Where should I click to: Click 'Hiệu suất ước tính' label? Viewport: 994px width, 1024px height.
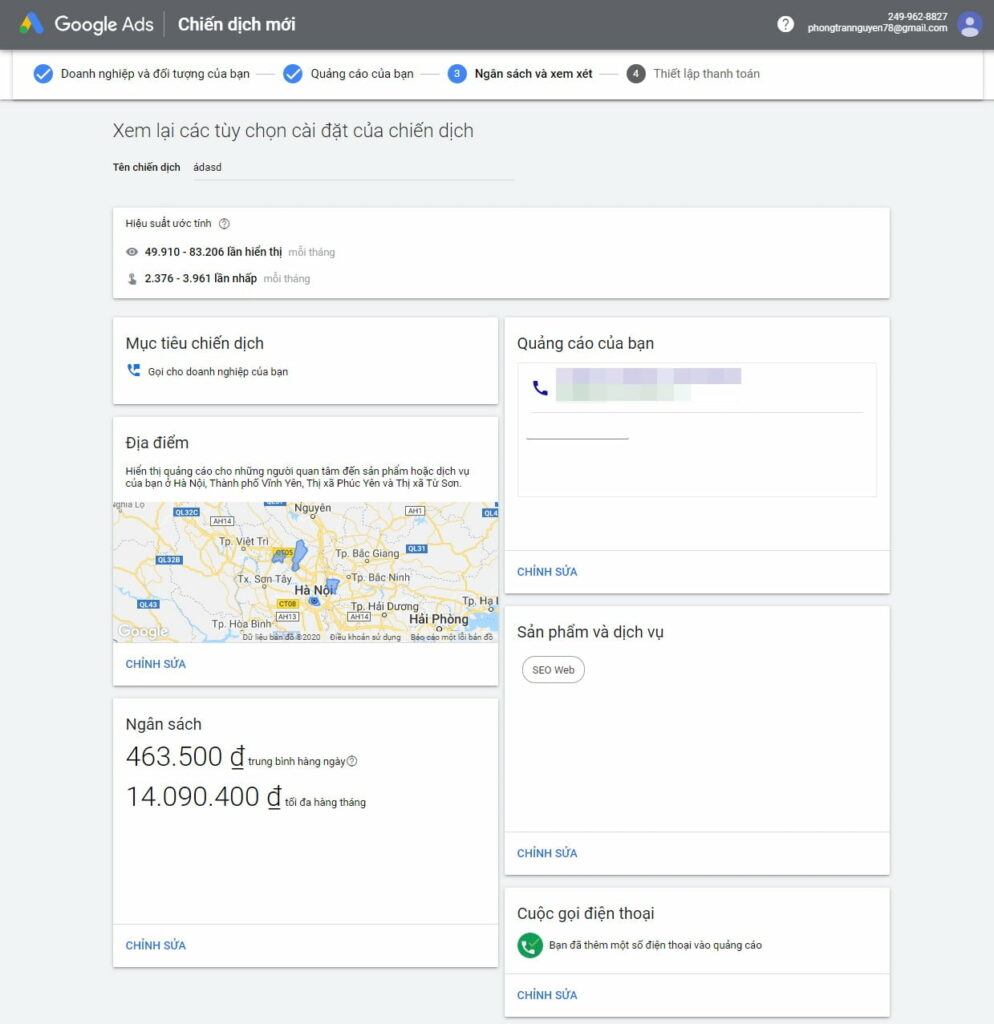click(x=168, y=223)
